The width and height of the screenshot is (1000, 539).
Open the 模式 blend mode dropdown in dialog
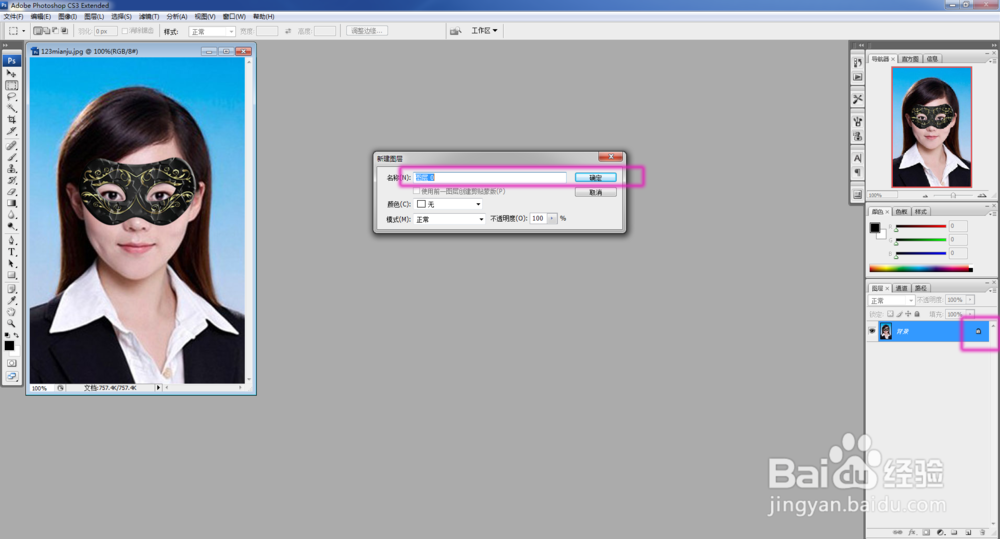pyautogui.click(x=450, y=219)
